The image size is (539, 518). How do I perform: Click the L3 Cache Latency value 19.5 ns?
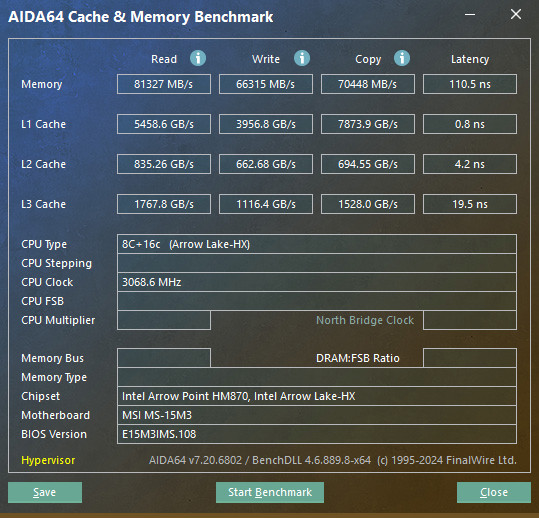pyautogui.click(x=470, y=204)
